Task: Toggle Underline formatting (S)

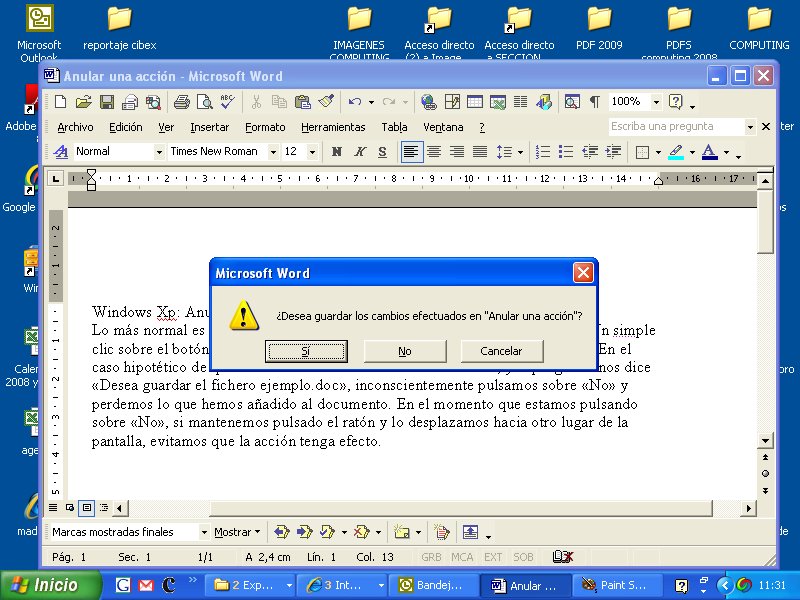Action: click(x=383, y=152)
